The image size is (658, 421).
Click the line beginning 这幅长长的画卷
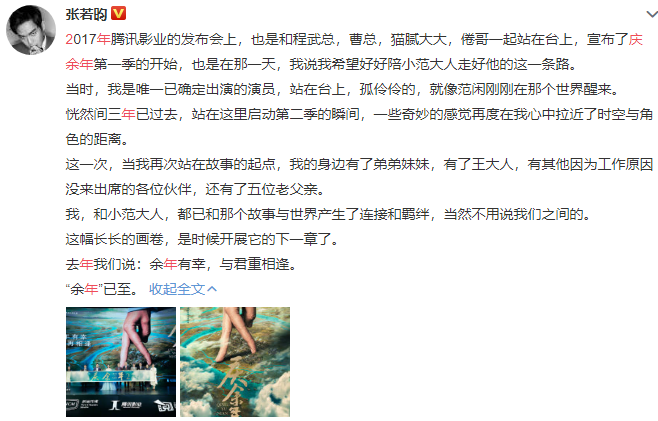(202, 239)
